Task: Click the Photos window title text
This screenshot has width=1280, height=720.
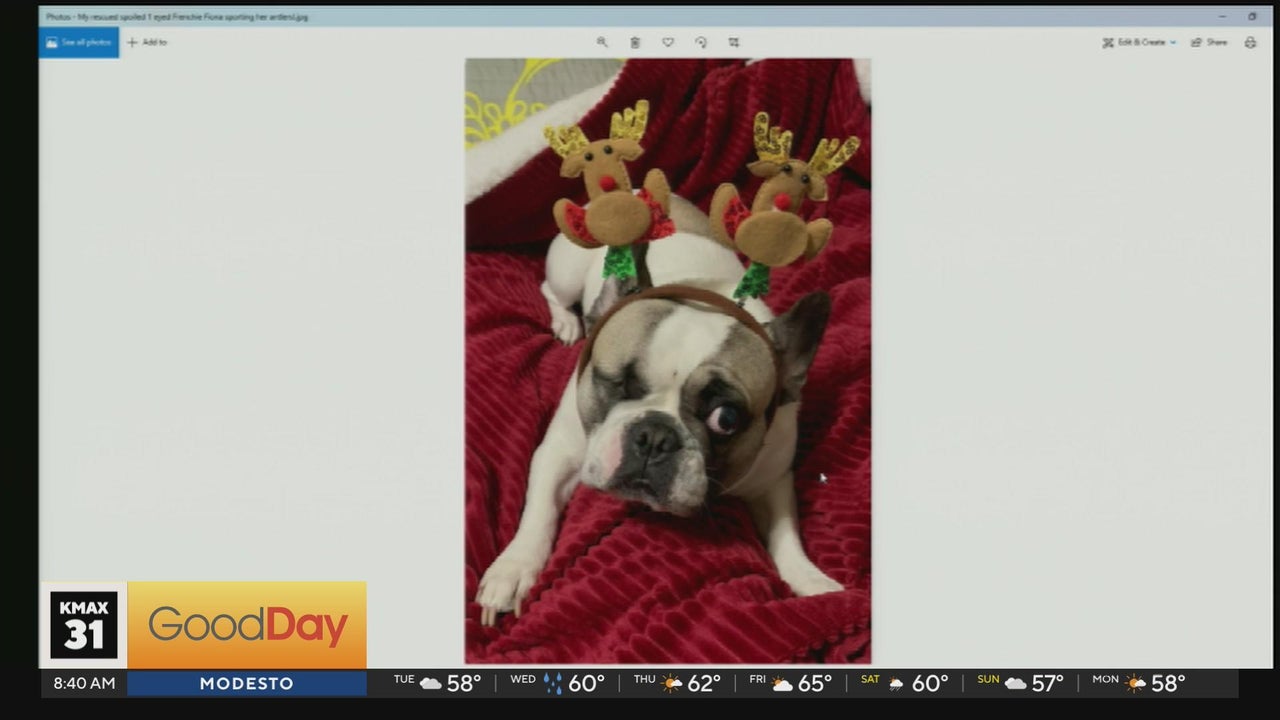Action: (177, 17)
